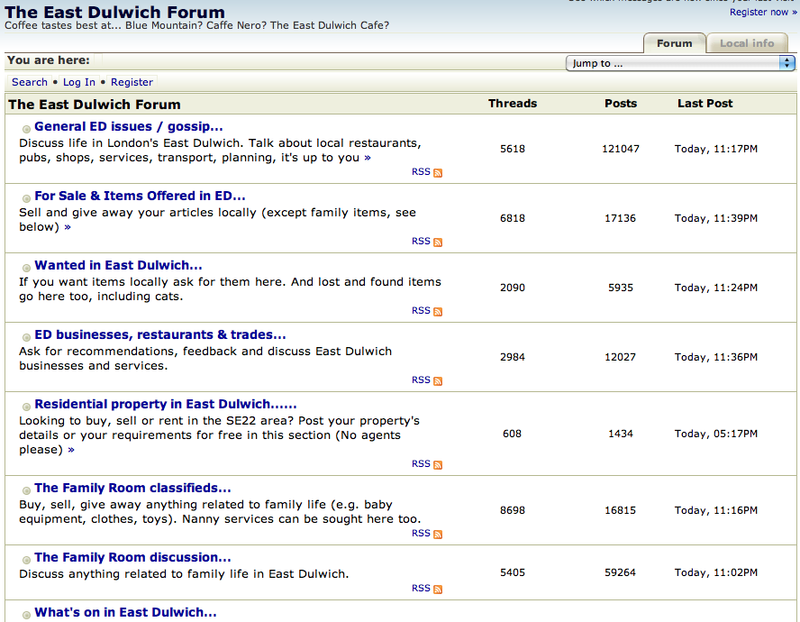This screenshot has height=622, width=800.
Task: Open Residential property in East Dulwich forum
Action: pyautogui.click(x=165, y=404)
